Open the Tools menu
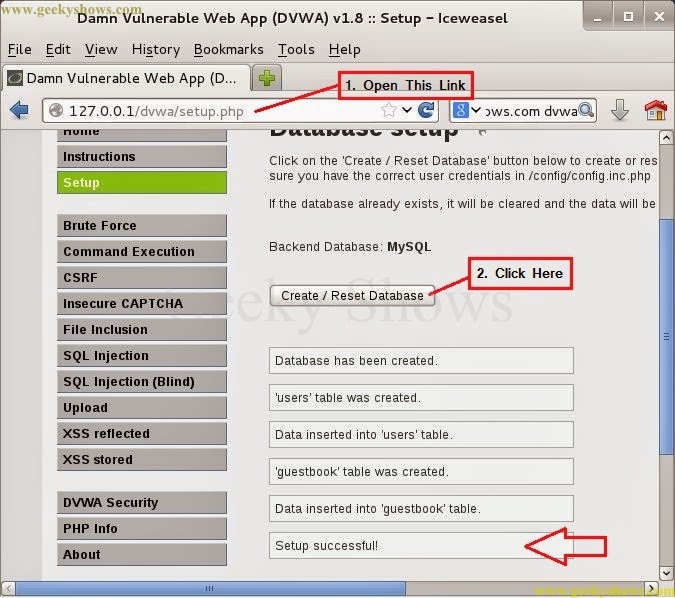Screen dimensions: 675x598 296,49
